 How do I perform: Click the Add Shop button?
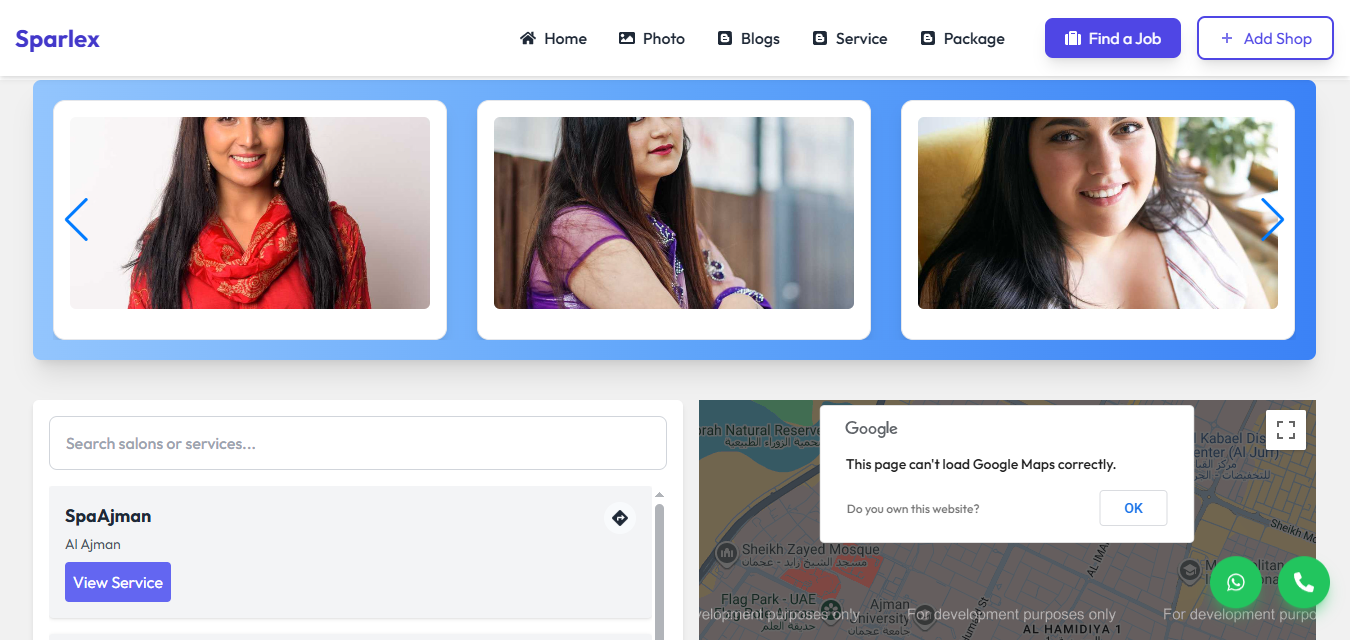[x=1265, y=38]
